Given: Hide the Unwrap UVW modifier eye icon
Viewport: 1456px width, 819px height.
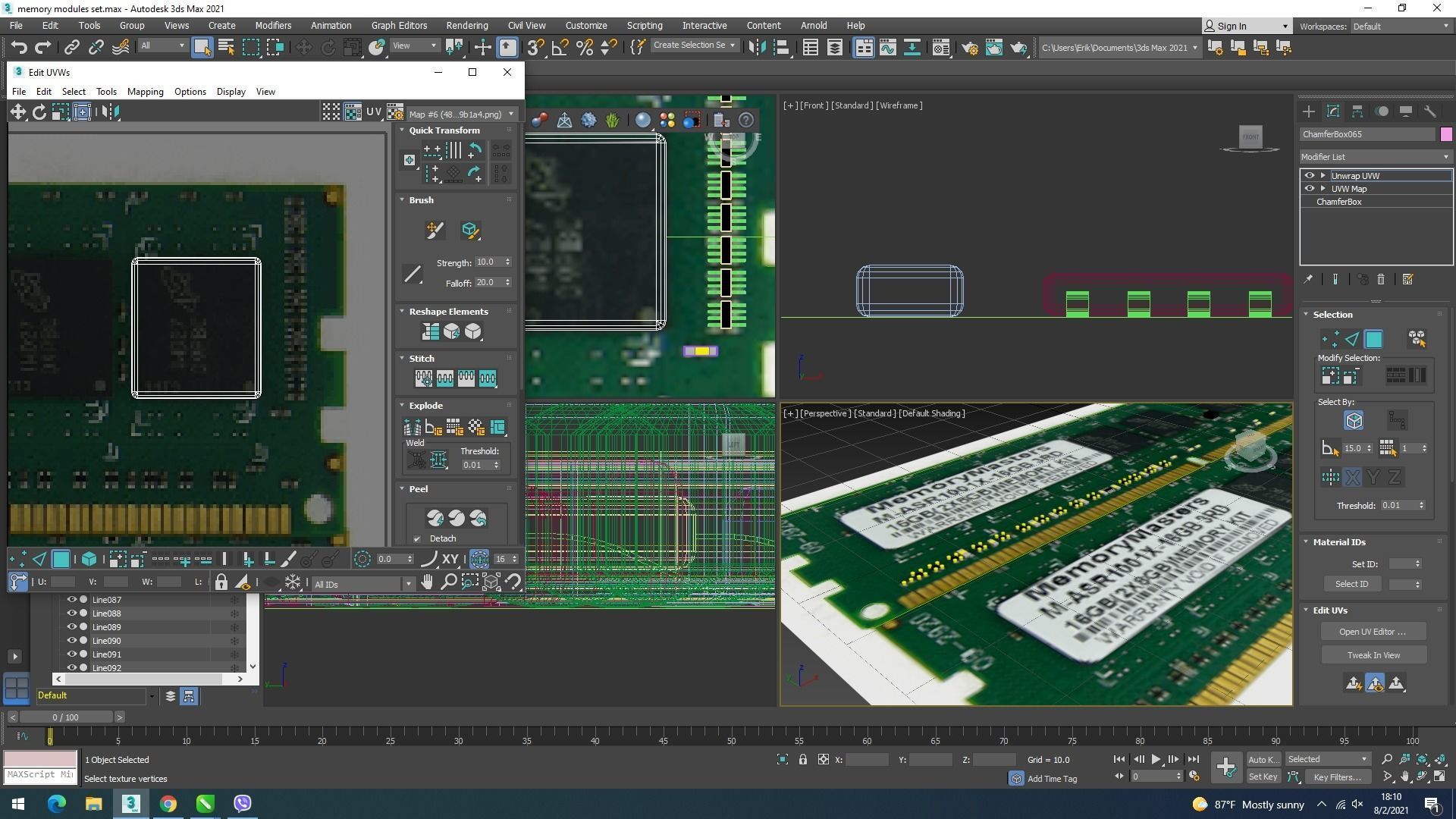Looking at the screenshot, I should 1309,175.
